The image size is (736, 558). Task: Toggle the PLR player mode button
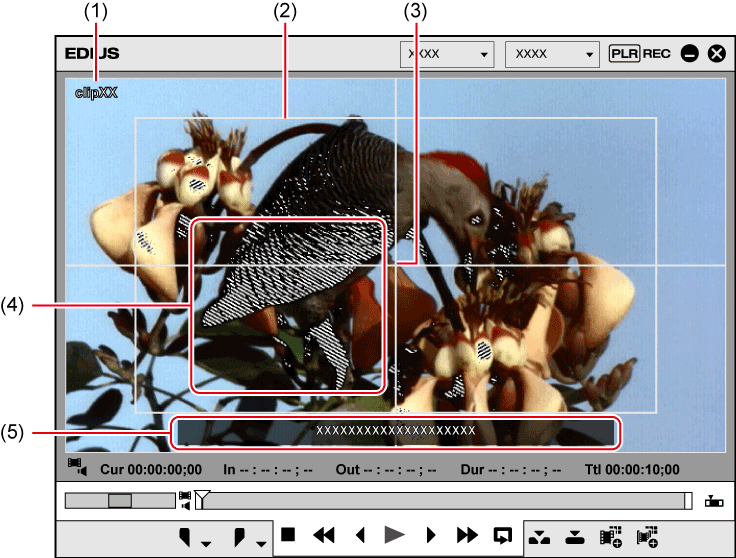pos(624,53)
